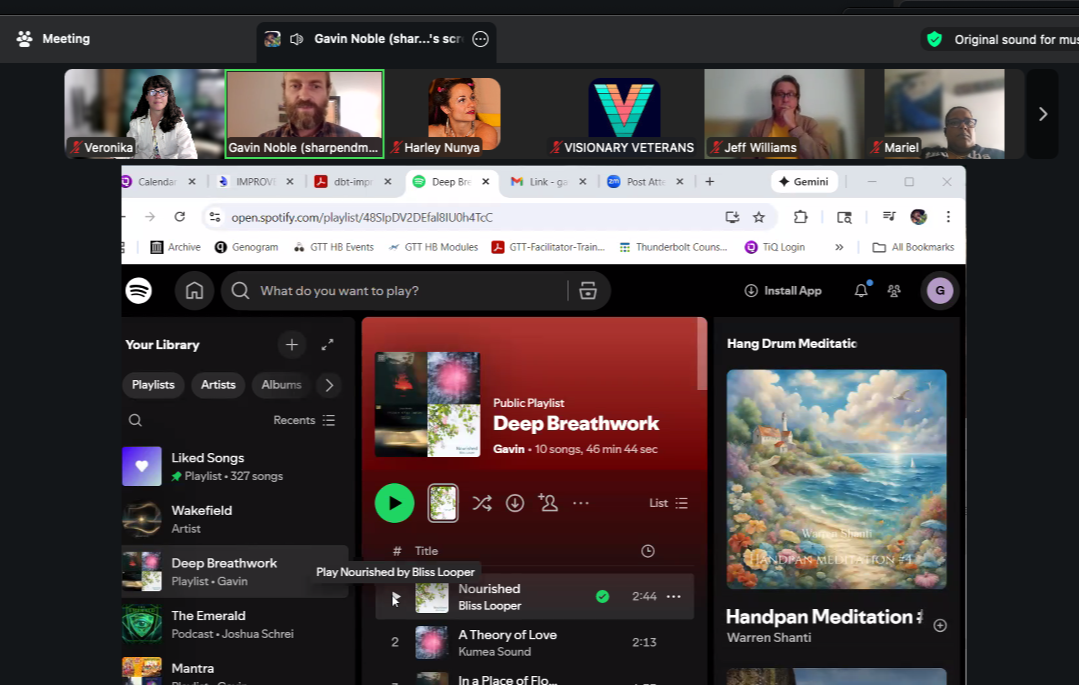This screenshot has height=685, width=1079.
Task: Reload the browser page
Action: point(180,217)
